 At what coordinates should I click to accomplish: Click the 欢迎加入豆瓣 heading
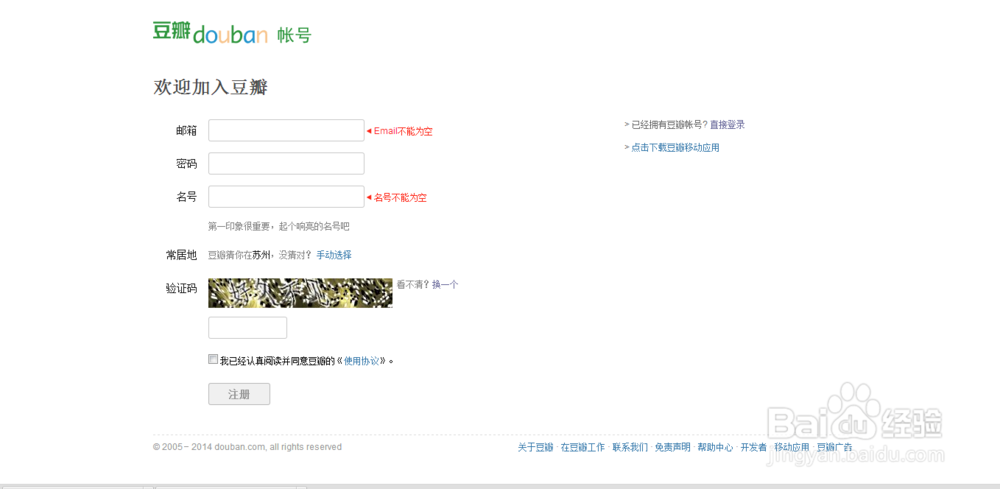tap(210, 87)
